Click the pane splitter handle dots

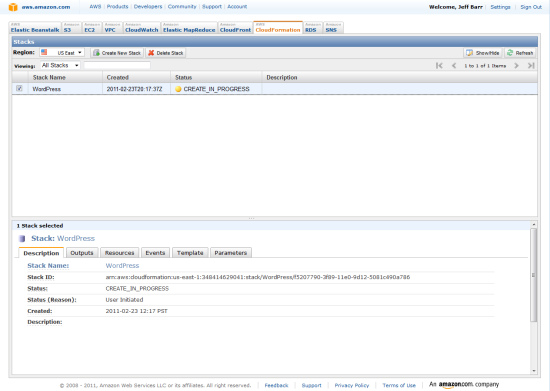(251, 218)
